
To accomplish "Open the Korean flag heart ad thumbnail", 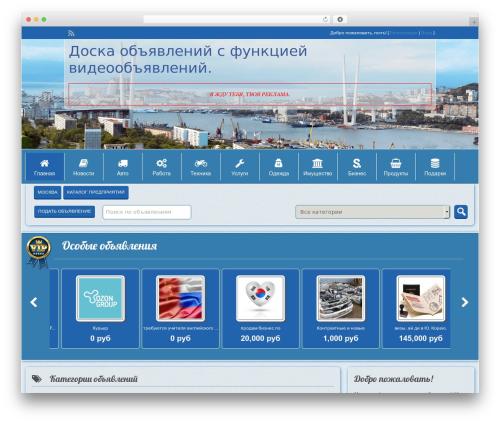I will click(x=260, y=298).
